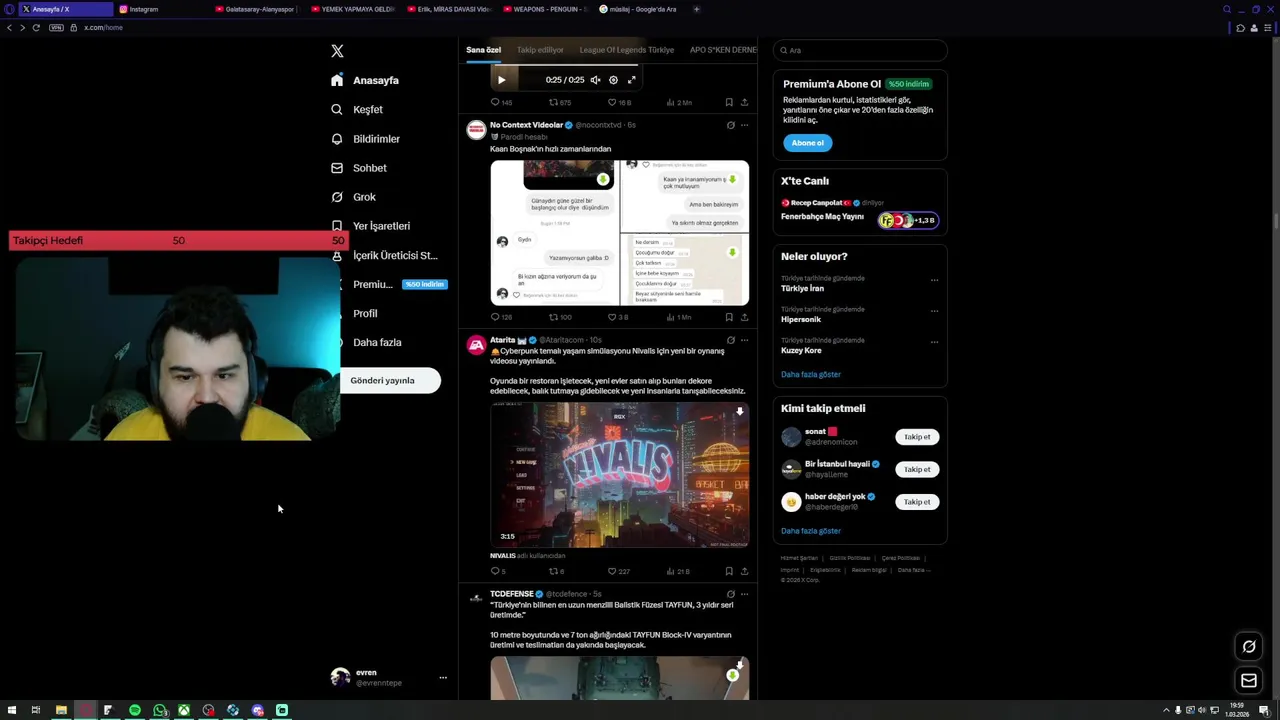Open options for Türkiye İran trend
Viewport: 1280px width, 720px height.
pos(934,280)
